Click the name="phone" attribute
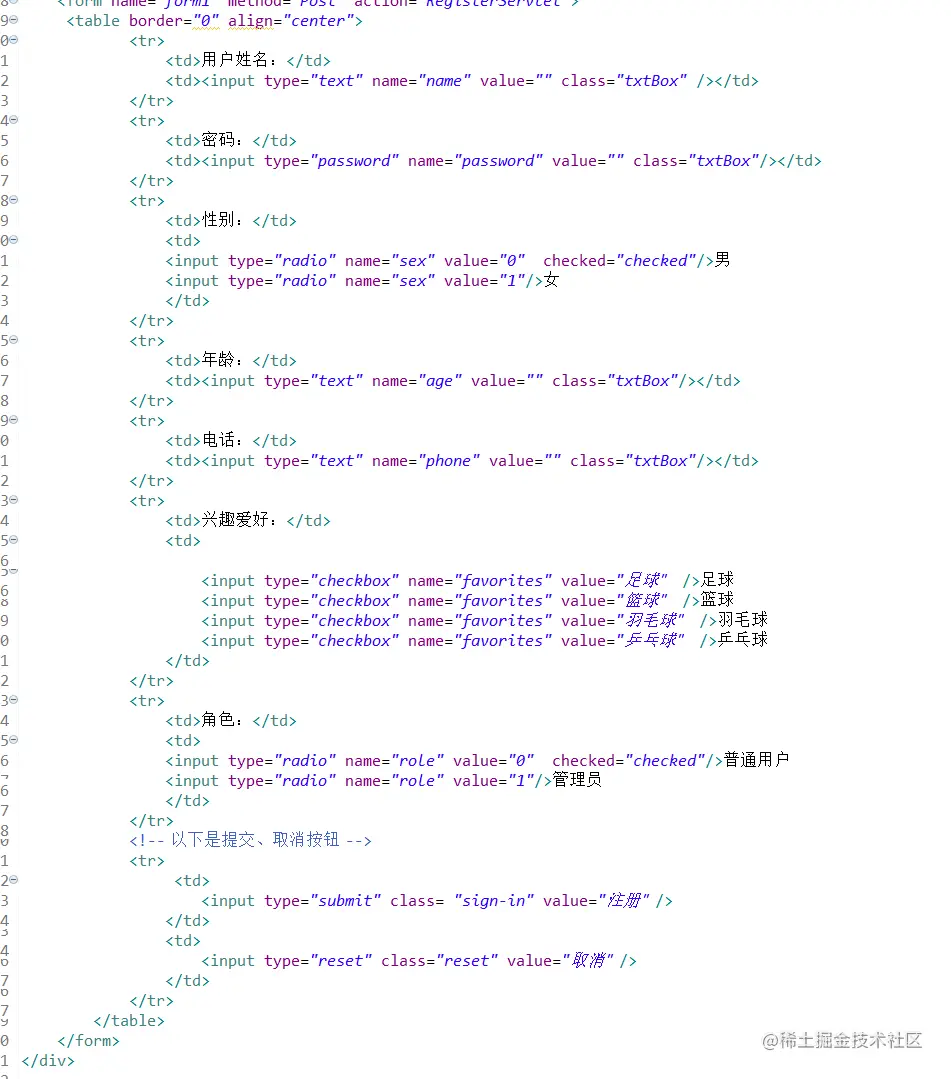The width and height of the screenshot is (951, 1079). coord(426,460)
